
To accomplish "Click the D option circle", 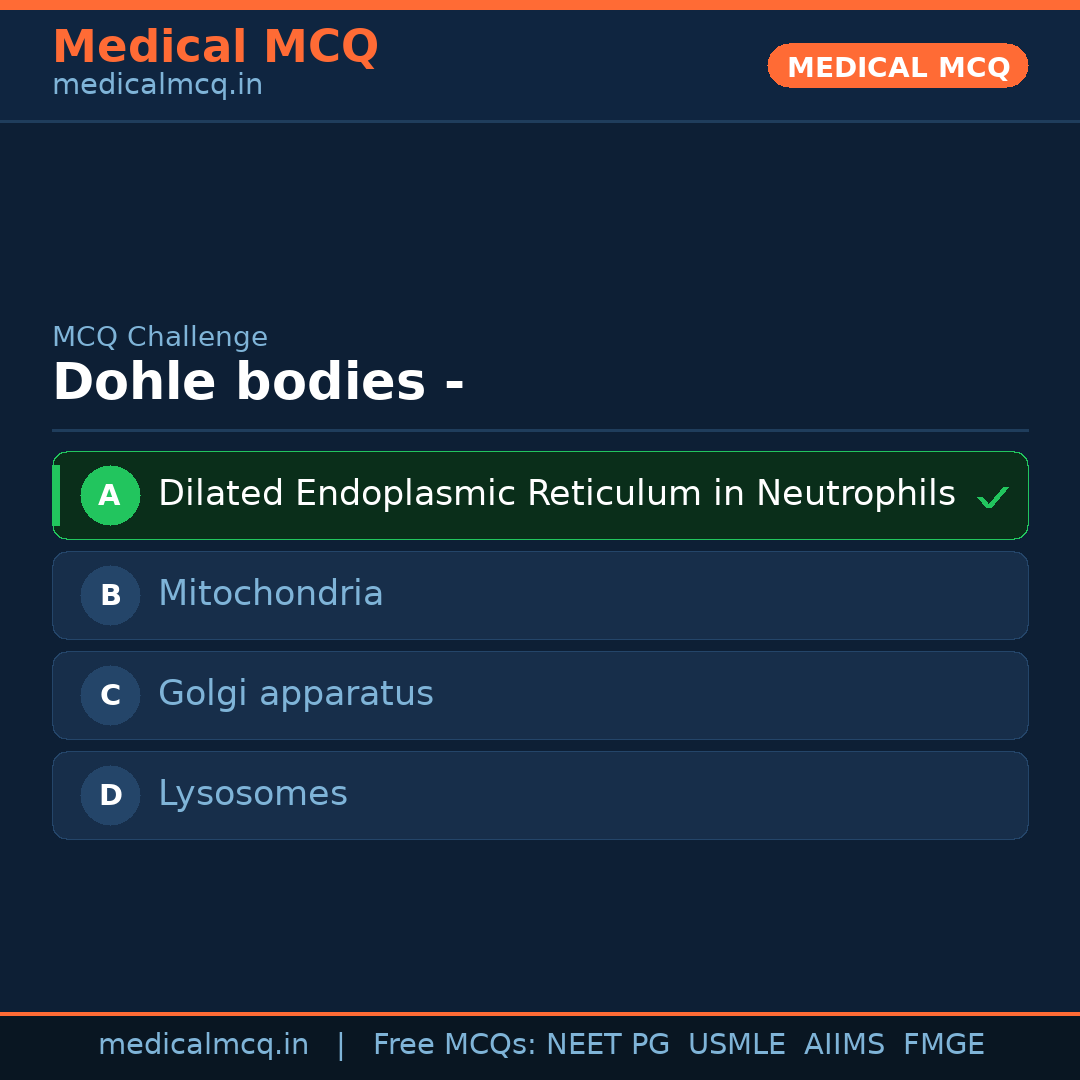I will click(110, 795).
